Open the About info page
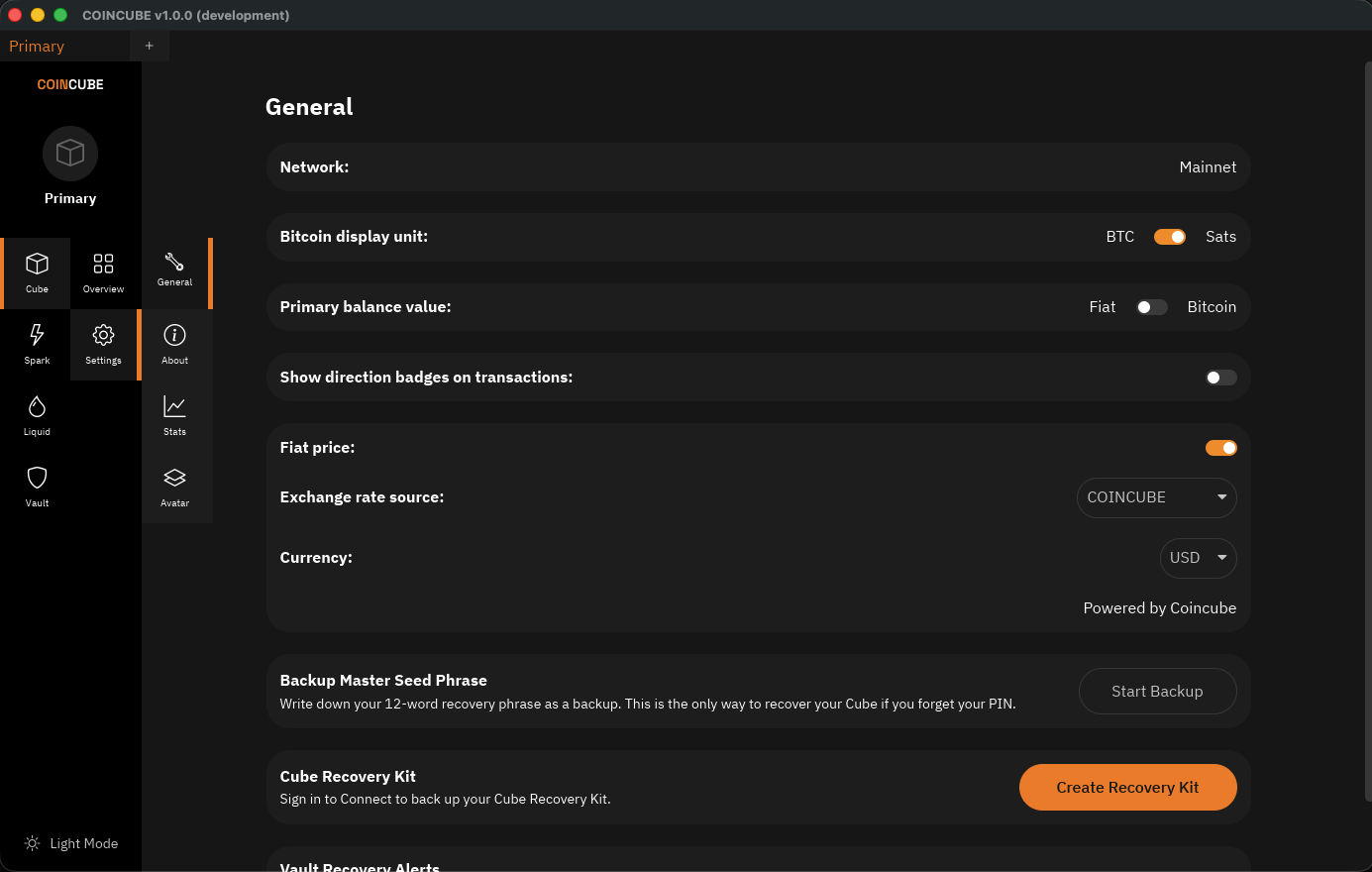Image resolution: width=1372 pixels, height=872 pixels. click(x=174, y=345)
